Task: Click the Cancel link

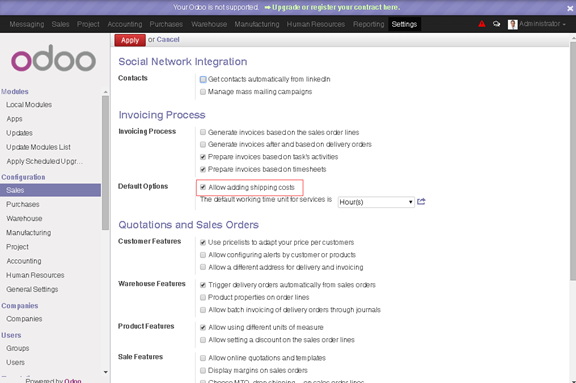Action: click(168, 39)
